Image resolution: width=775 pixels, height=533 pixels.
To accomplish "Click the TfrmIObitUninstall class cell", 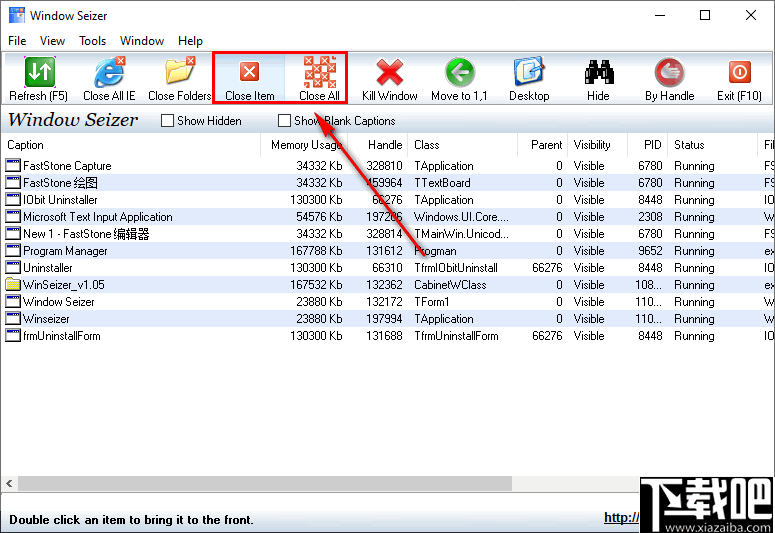I will 456,268.
